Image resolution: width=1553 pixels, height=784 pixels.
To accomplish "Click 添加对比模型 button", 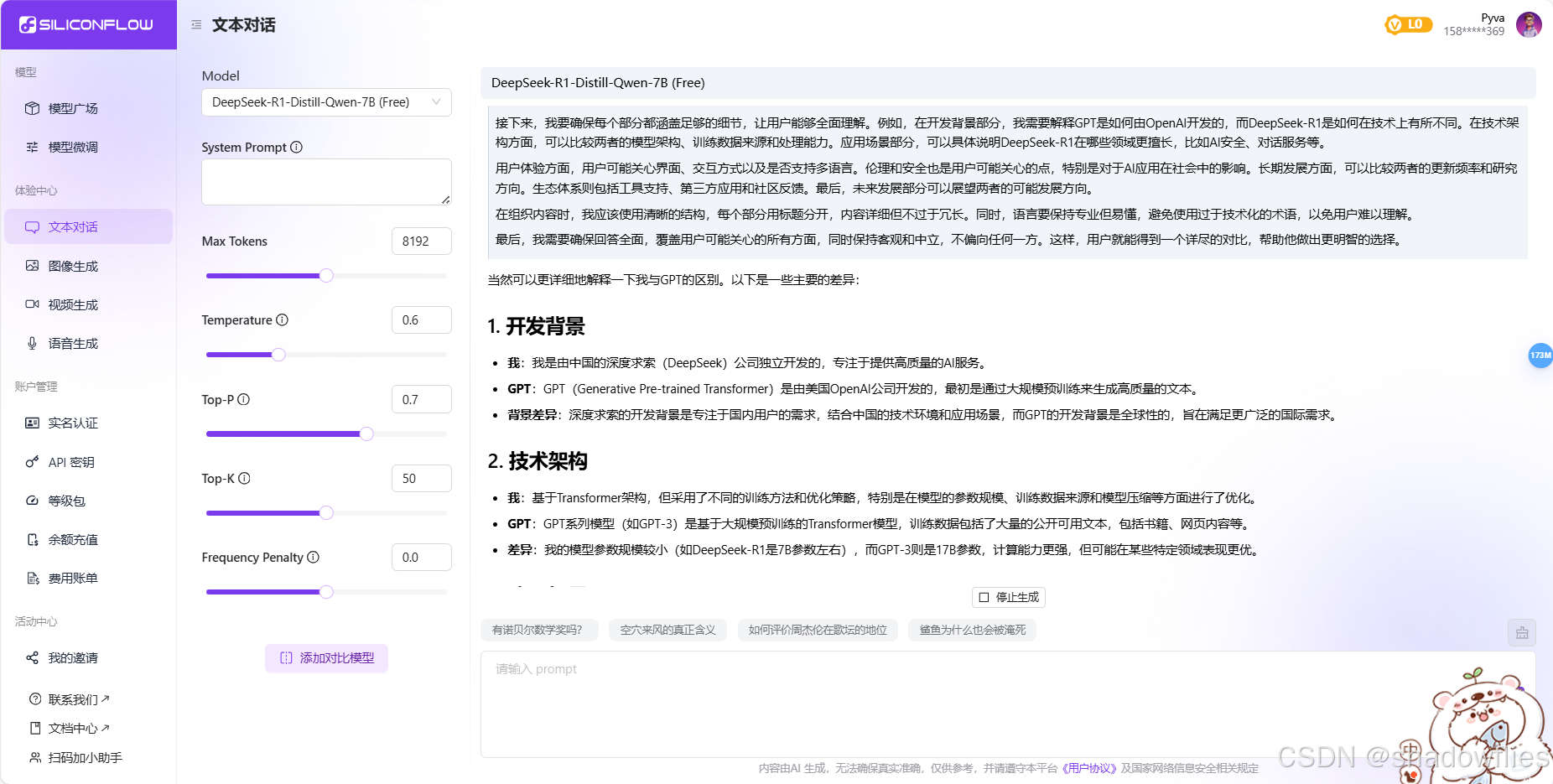I will 326,658.
